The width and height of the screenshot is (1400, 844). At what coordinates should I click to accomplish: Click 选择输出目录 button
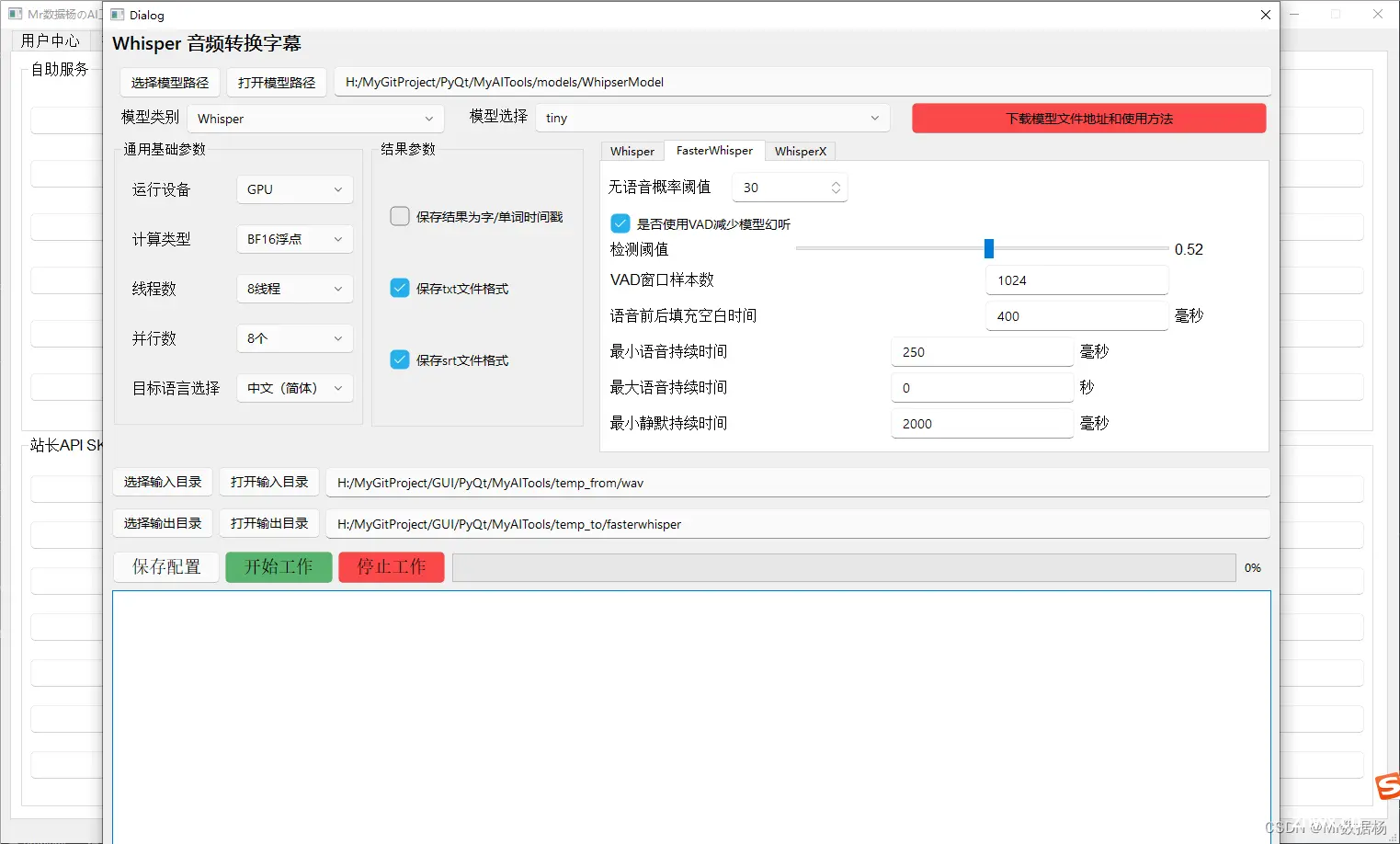pos(163,523)
